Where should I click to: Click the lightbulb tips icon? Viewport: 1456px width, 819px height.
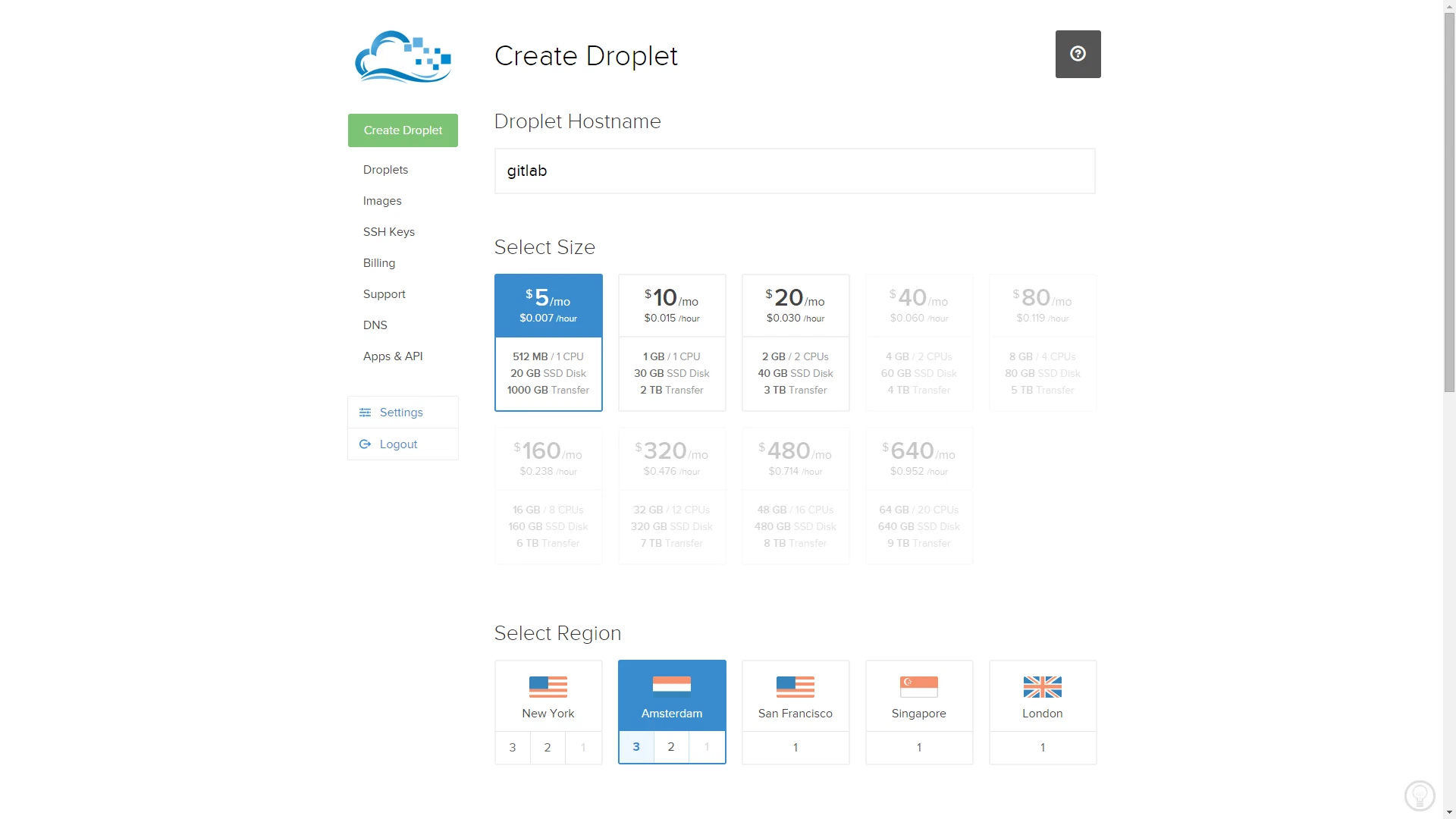click(1420, 796)
